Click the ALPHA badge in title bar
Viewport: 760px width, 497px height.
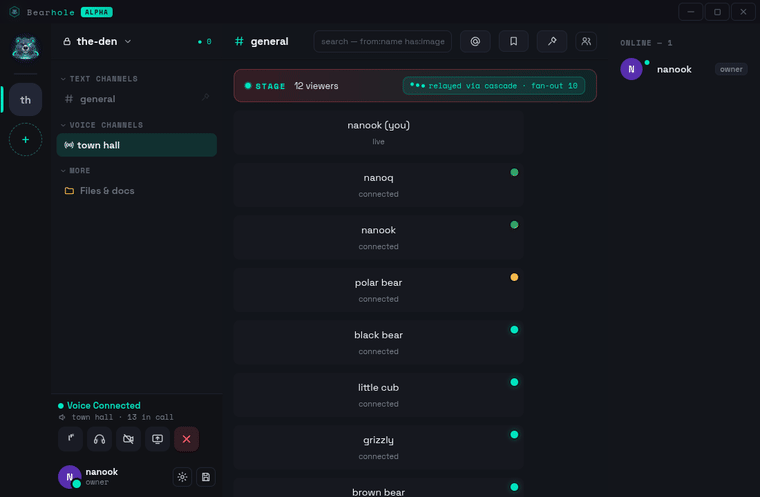[x=96, y=12]
